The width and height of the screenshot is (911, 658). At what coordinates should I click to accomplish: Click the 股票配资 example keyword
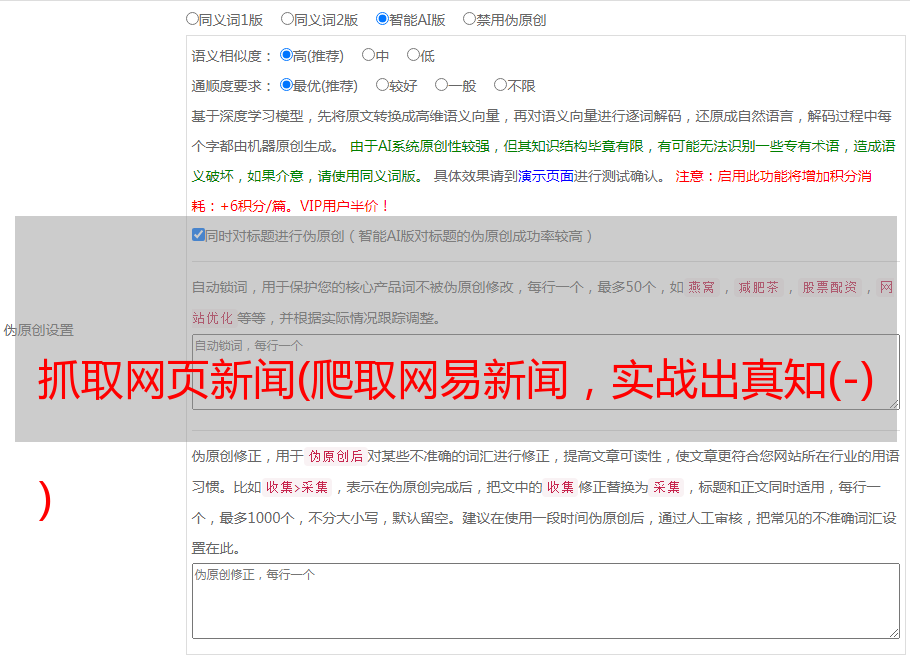[830, 287]
